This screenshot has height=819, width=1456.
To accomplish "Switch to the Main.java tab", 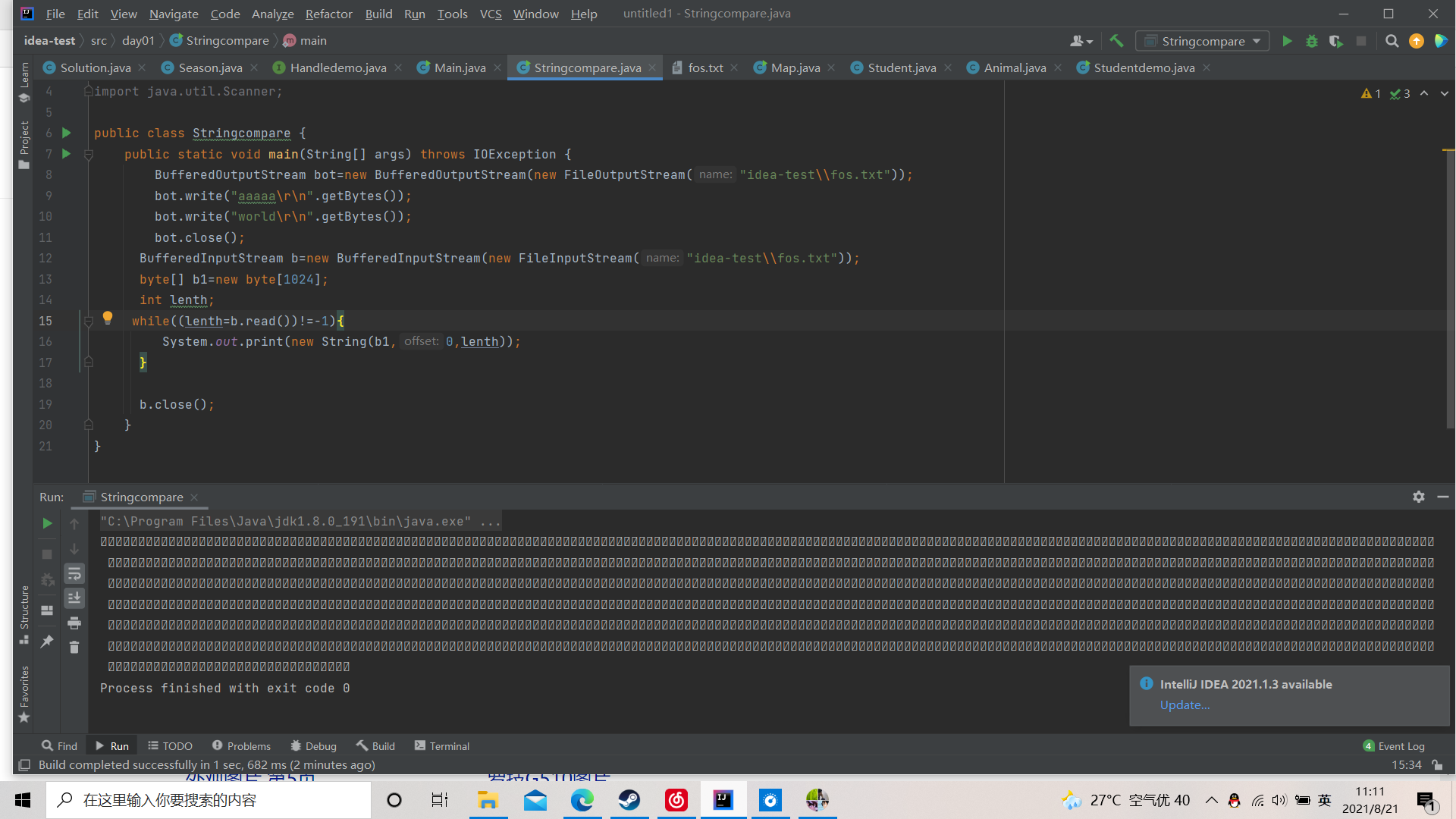I will [x=460, y=67].
